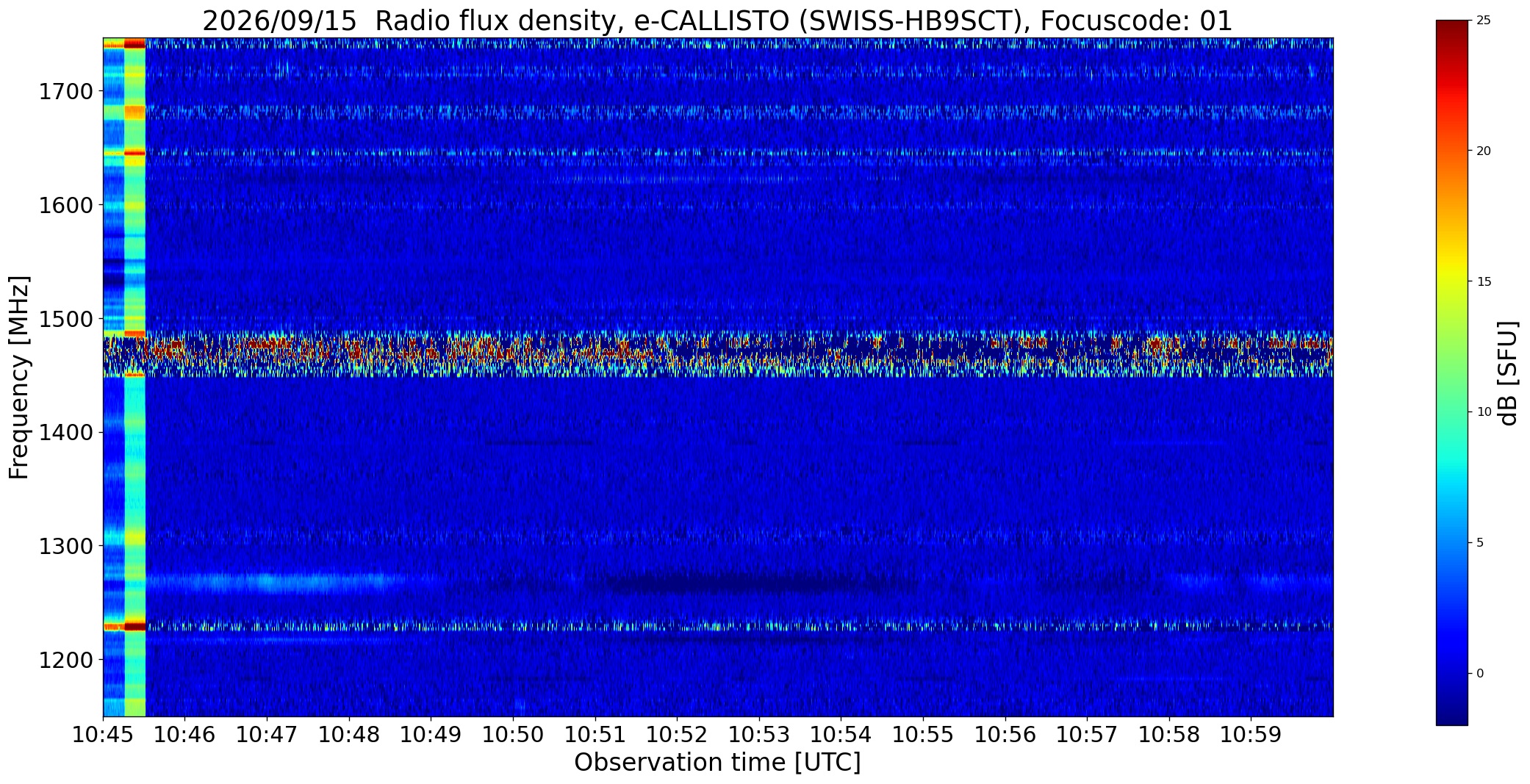This screenshot has height=784, width=1530.
Task: Click the 10:55 time tick label
Action: pos(923,734)
